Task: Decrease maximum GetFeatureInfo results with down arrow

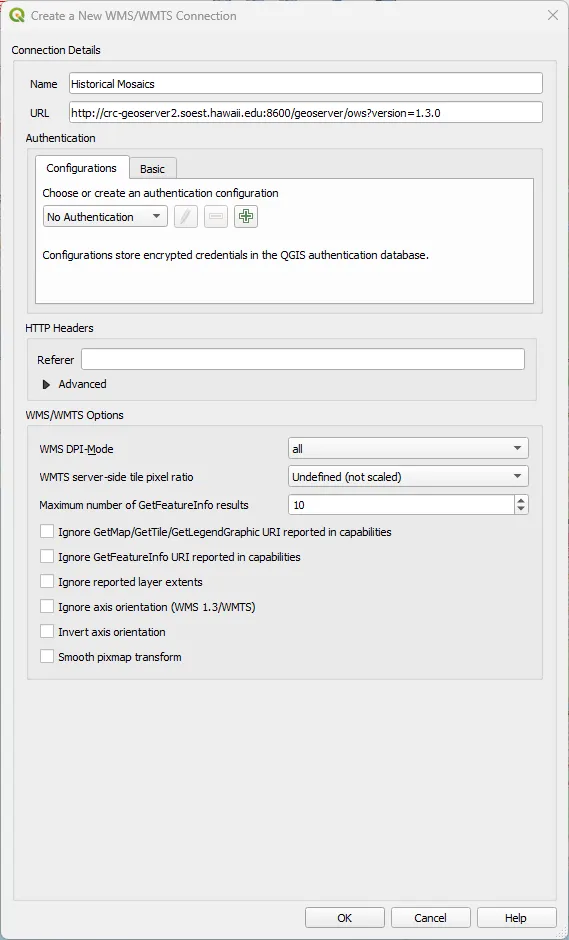Action: tap(521, 510)
